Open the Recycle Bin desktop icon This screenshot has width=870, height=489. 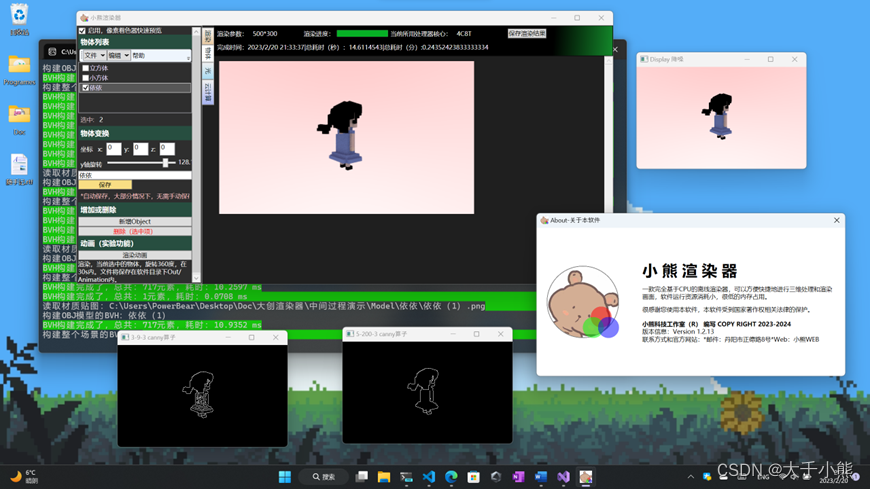click(19, 19)
